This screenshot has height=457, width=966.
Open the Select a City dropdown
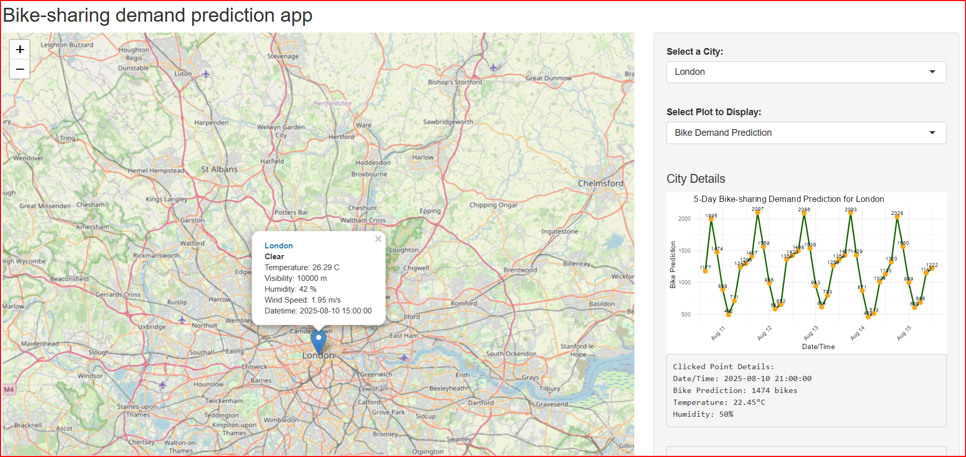pyautogui.click(x=806, y=72)
